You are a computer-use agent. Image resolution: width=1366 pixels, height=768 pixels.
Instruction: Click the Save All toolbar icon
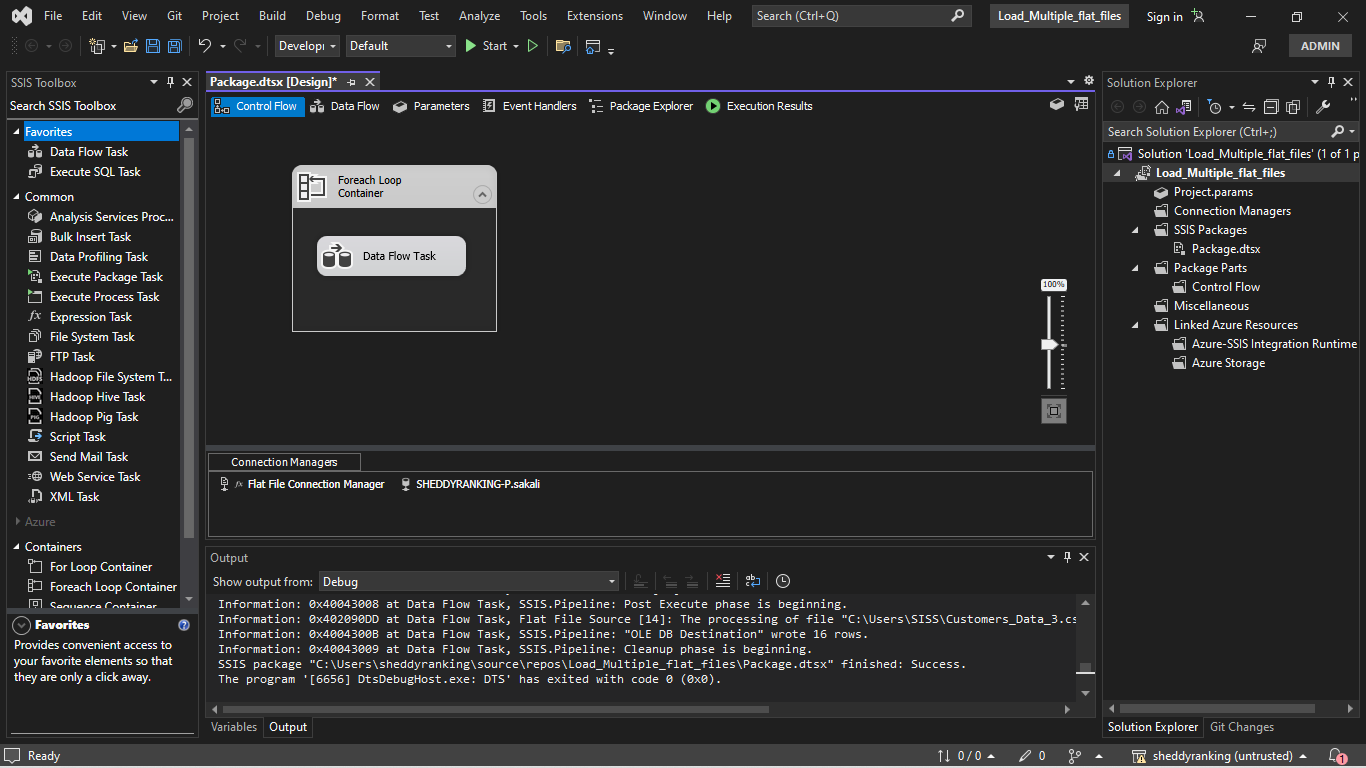pyautogui.click(x=174, y=46)
